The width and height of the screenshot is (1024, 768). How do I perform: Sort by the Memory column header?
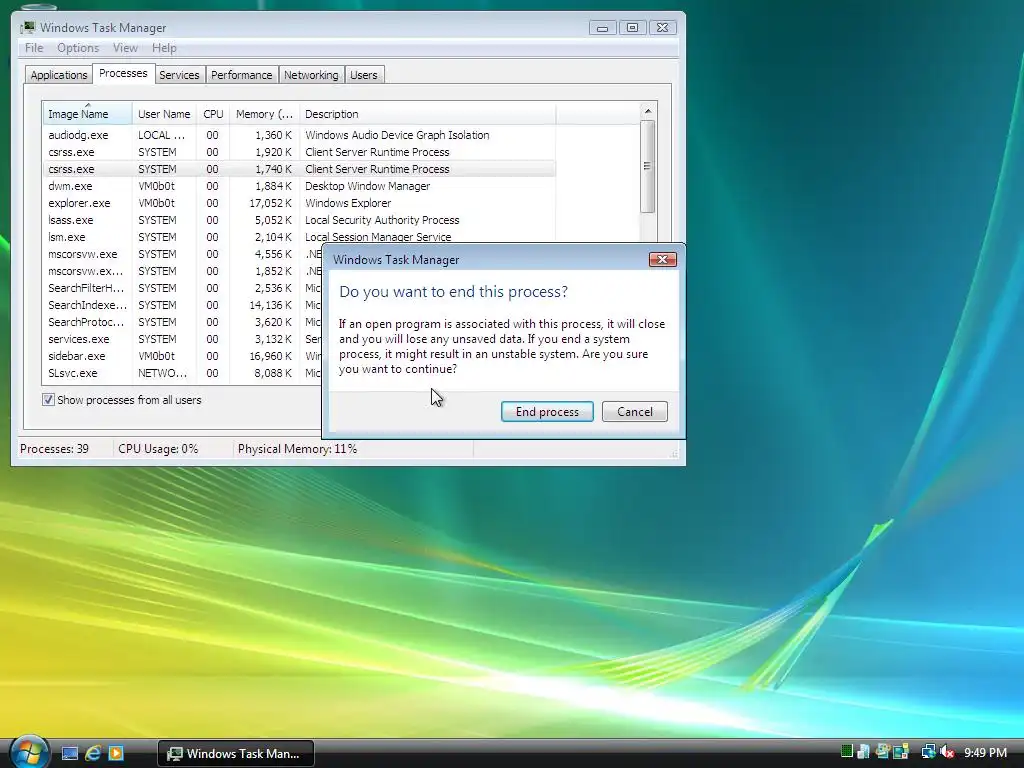pyautogui.click(x=264, y=114)
